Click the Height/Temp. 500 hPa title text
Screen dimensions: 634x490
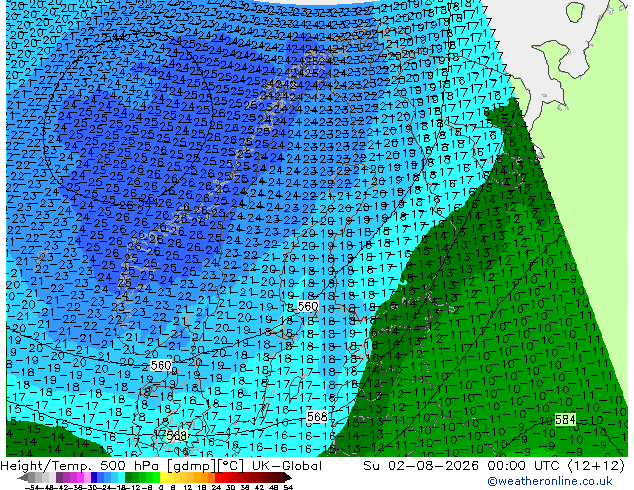[81, 466]
